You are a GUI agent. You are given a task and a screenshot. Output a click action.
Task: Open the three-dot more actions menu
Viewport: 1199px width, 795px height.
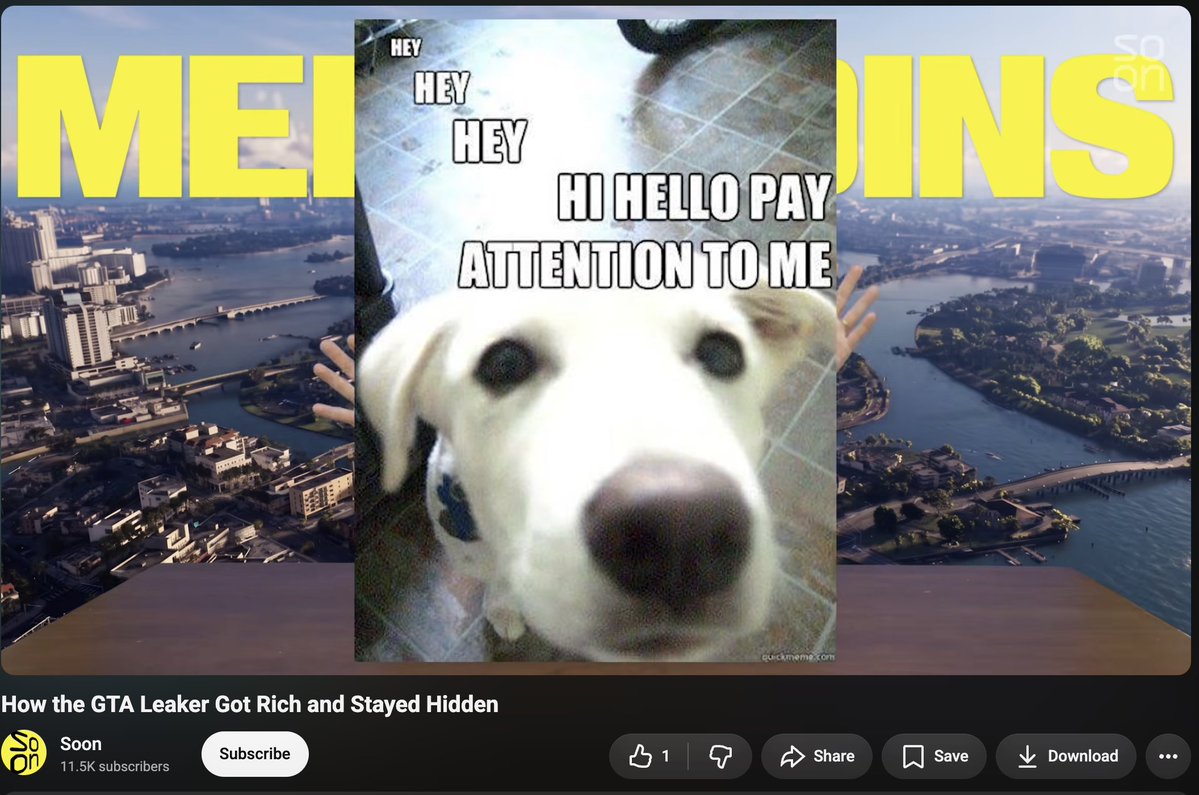pos(1168,756)
